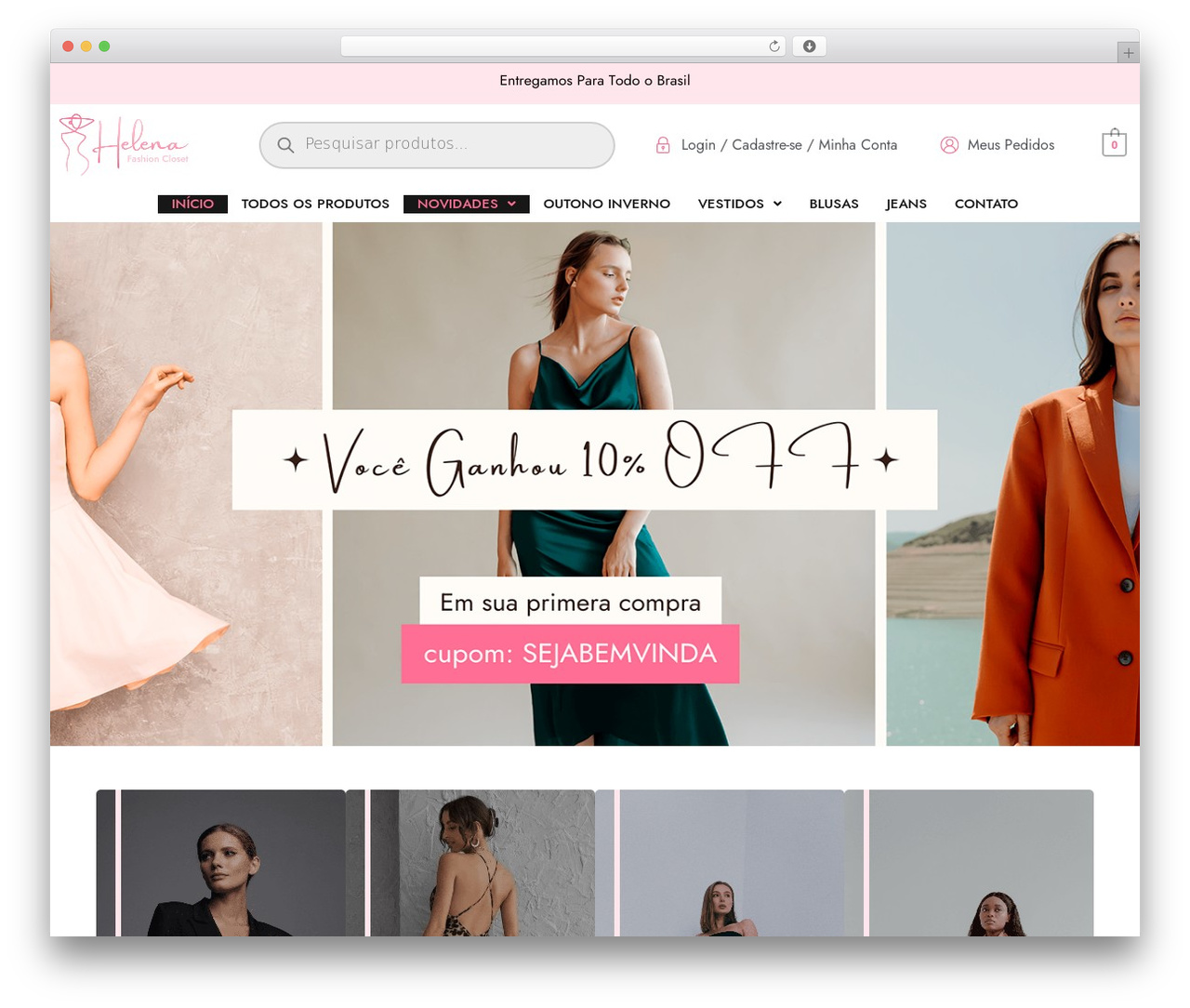Click 'Entregamos Para Todo o Brasil' announcement

coord(595,81)
